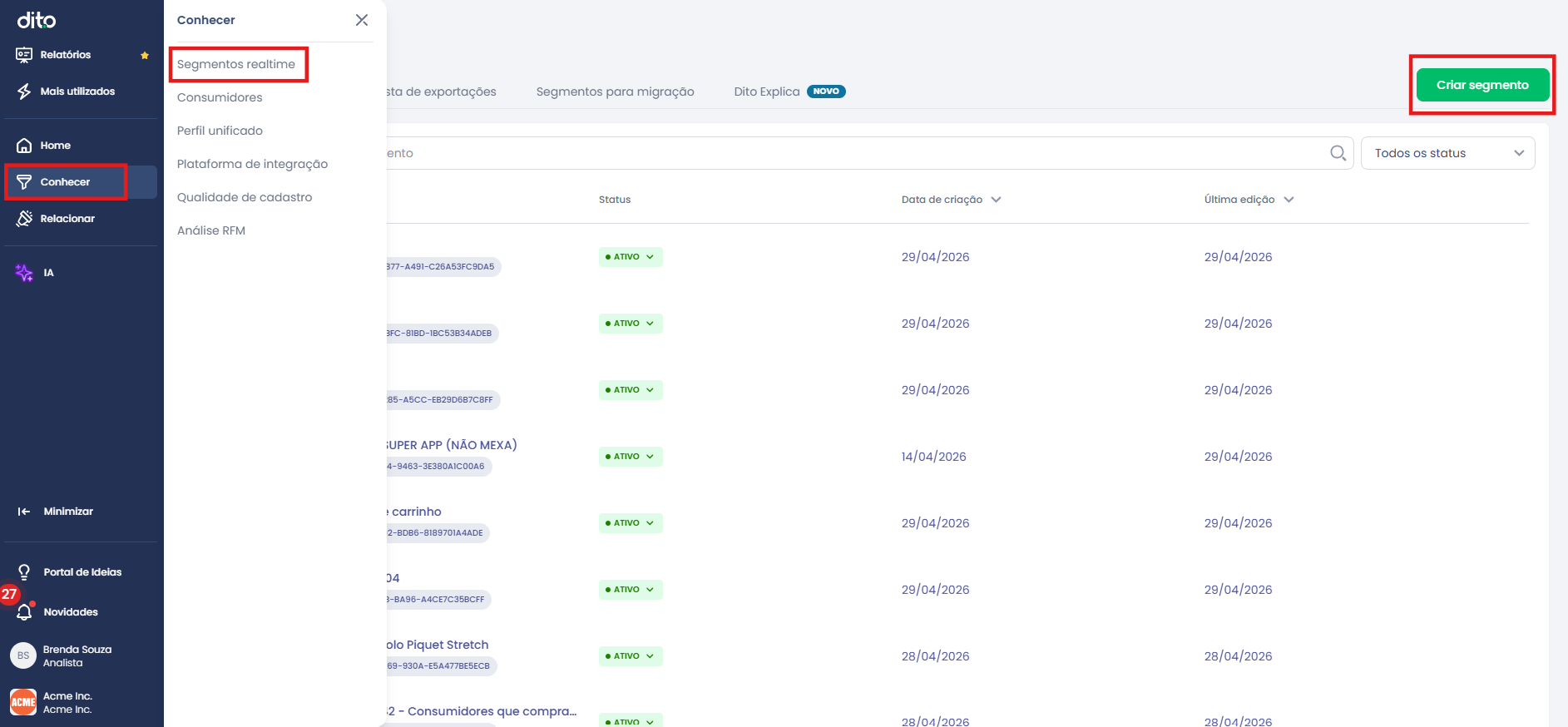Viewport: 1568px width, 727px height.
Task: Open Mais utilizados lightning icon
Action: point(24,91)
